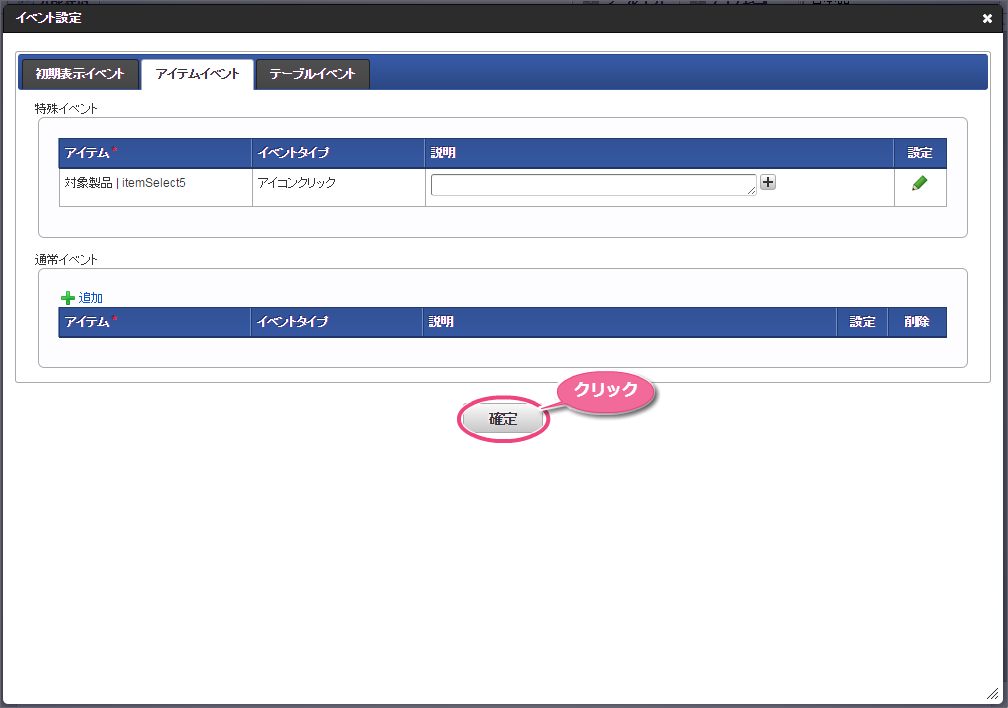The width and height of the screenshot is (1008, 708).
Task: Click the green plus 追加 icon
Action: (x=68, y=298)
